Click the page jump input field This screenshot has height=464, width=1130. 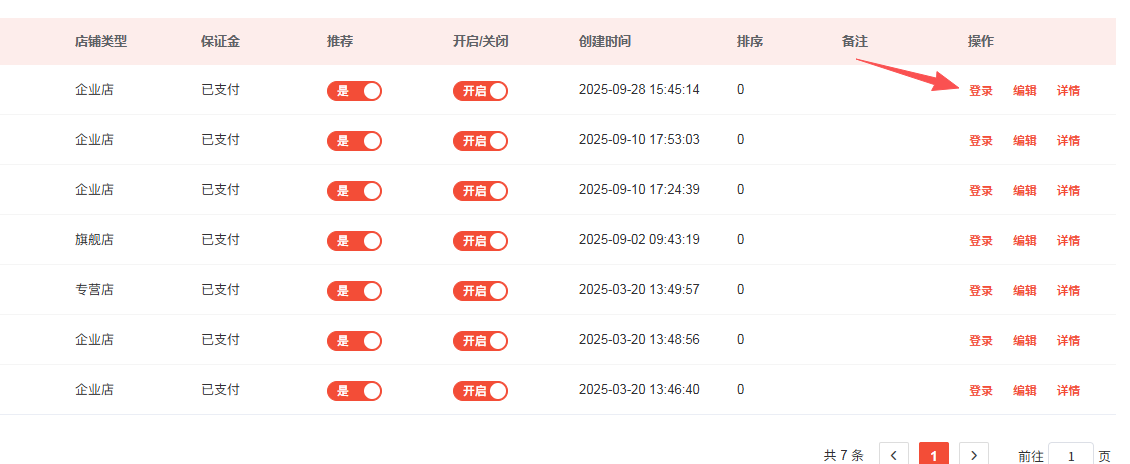1071,455
